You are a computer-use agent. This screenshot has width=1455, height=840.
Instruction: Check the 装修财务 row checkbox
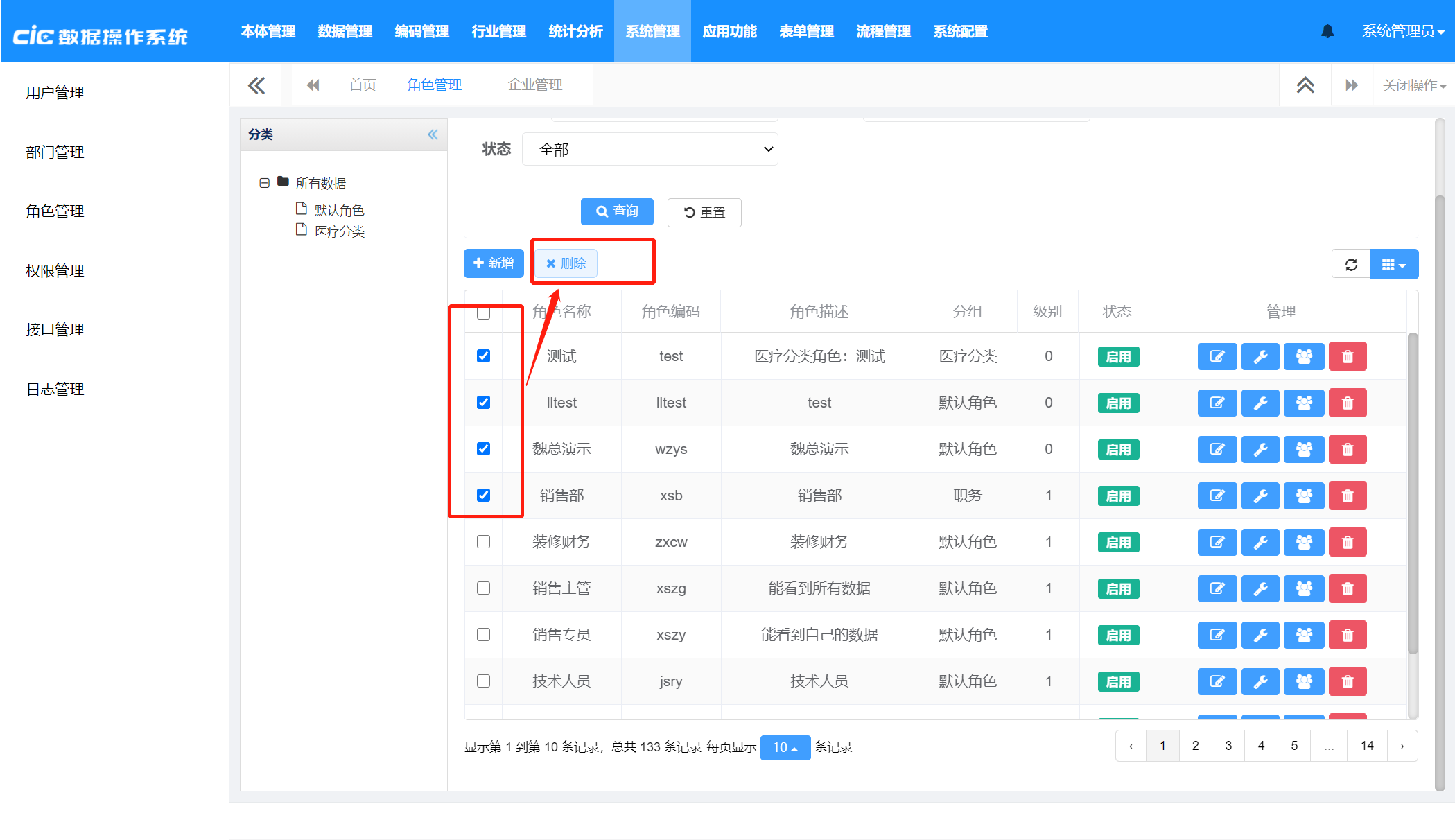(483, 542)
